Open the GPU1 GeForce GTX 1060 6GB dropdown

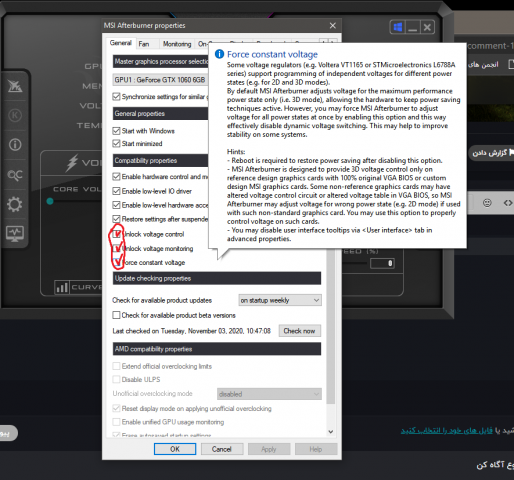pos(160,80)
